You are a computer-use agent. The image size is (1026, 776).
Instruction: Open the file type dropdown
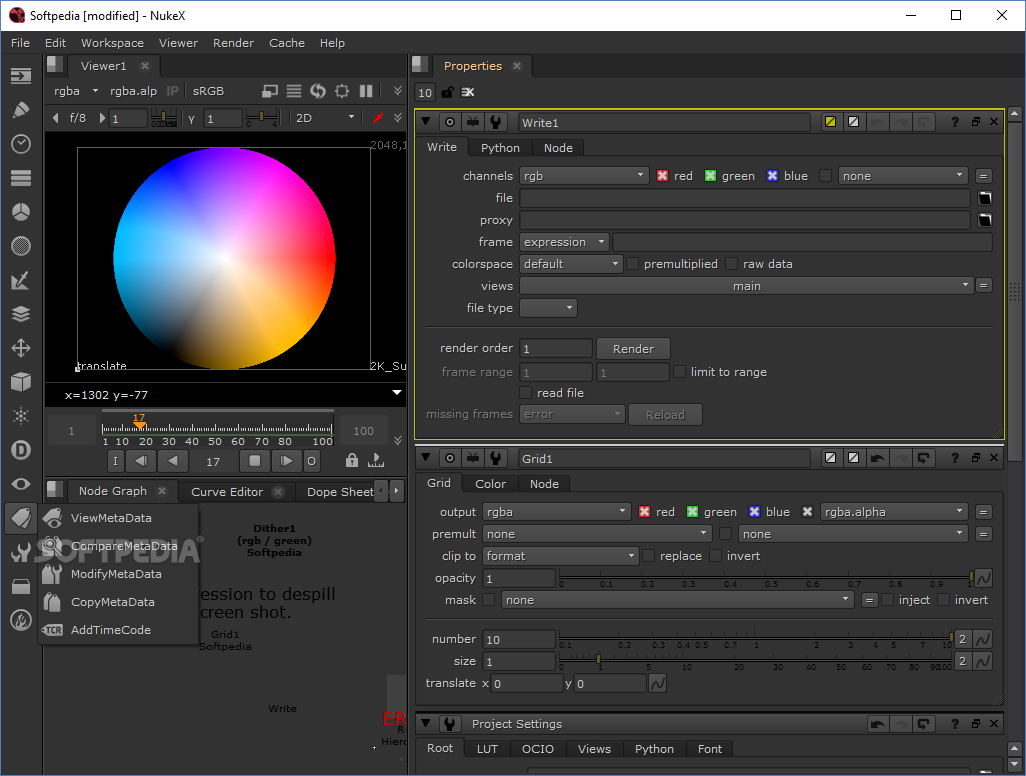pos(548,308)
